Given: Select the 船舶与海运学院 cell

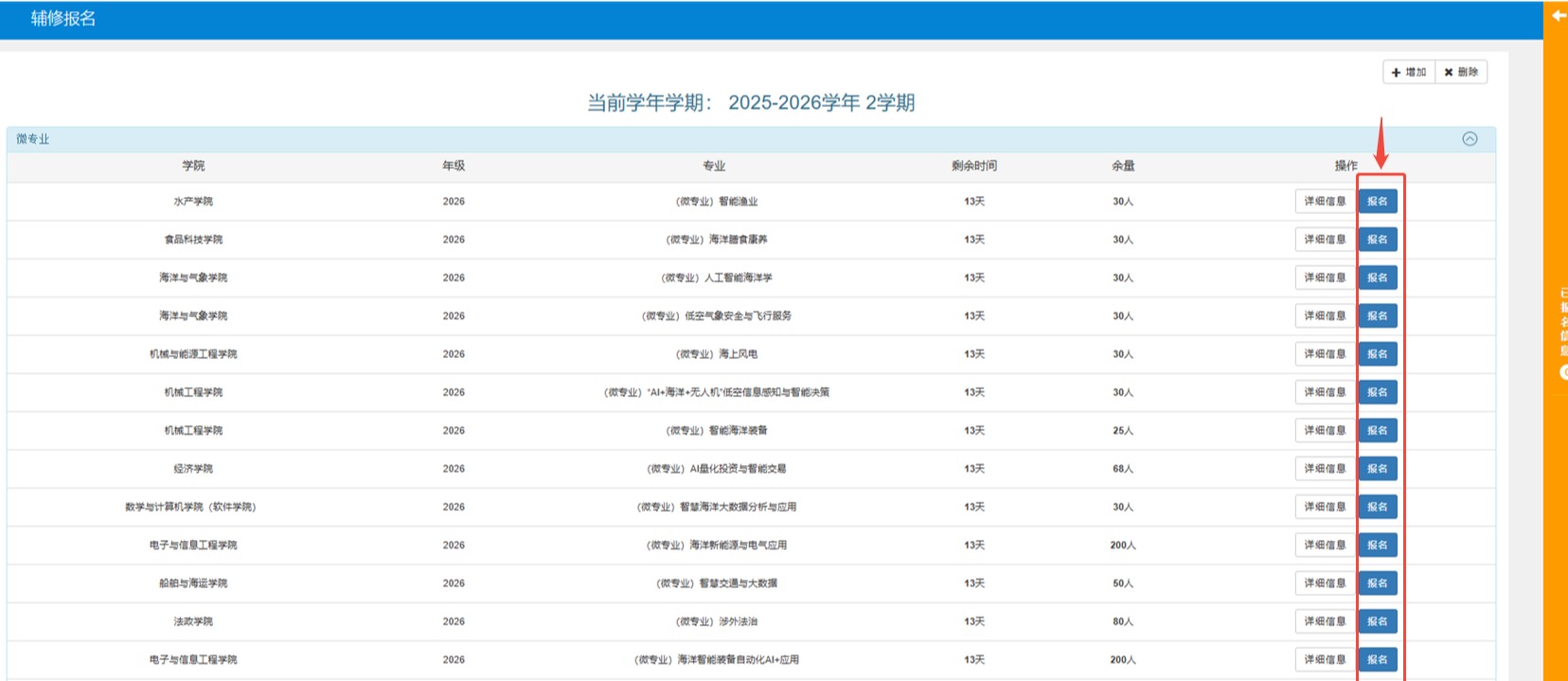Looking at the screenshot, I should pyautogui.click(x=193, y=583).
